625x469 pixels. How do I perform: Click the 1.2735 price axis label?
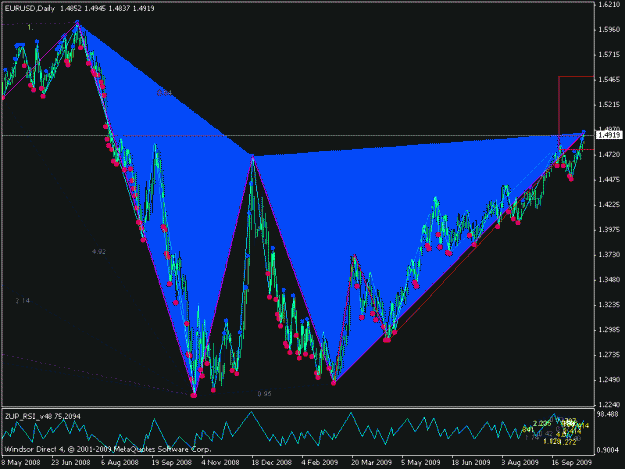(x=609, y=354)
